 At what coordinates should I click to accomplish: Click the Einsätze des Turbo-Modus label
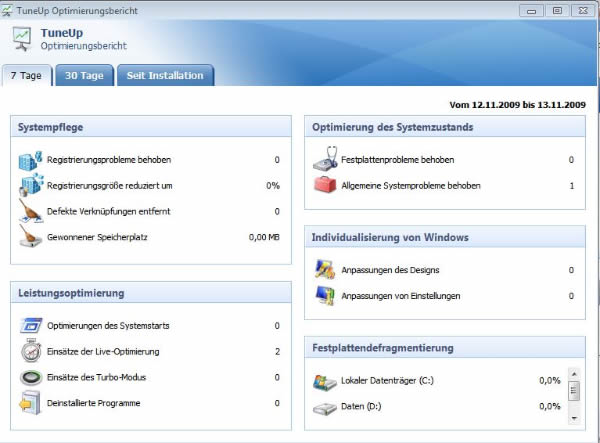[96, 377]
